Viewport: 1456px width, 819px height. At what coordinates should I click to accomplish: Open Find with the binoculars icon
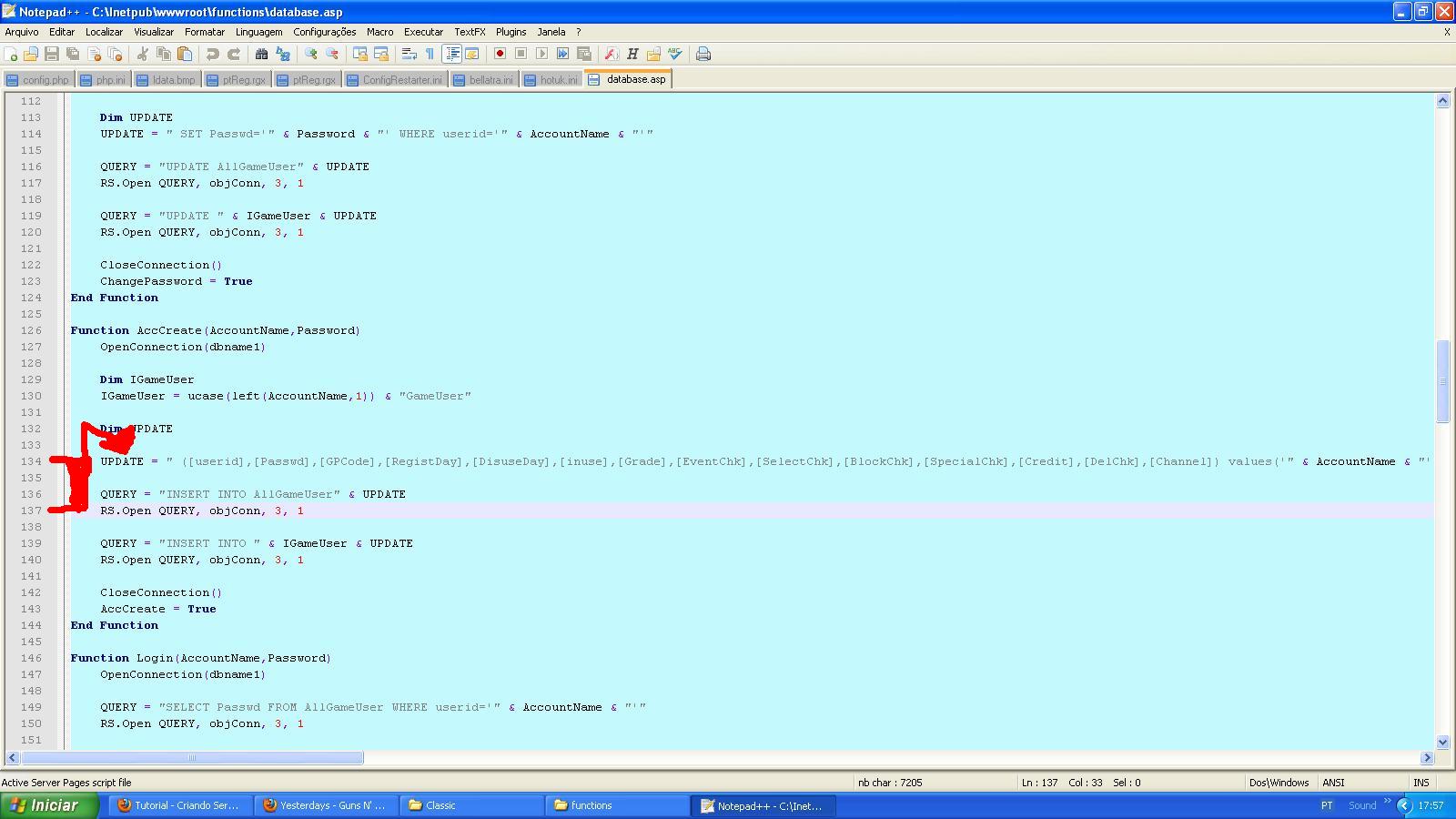[262, 54]
